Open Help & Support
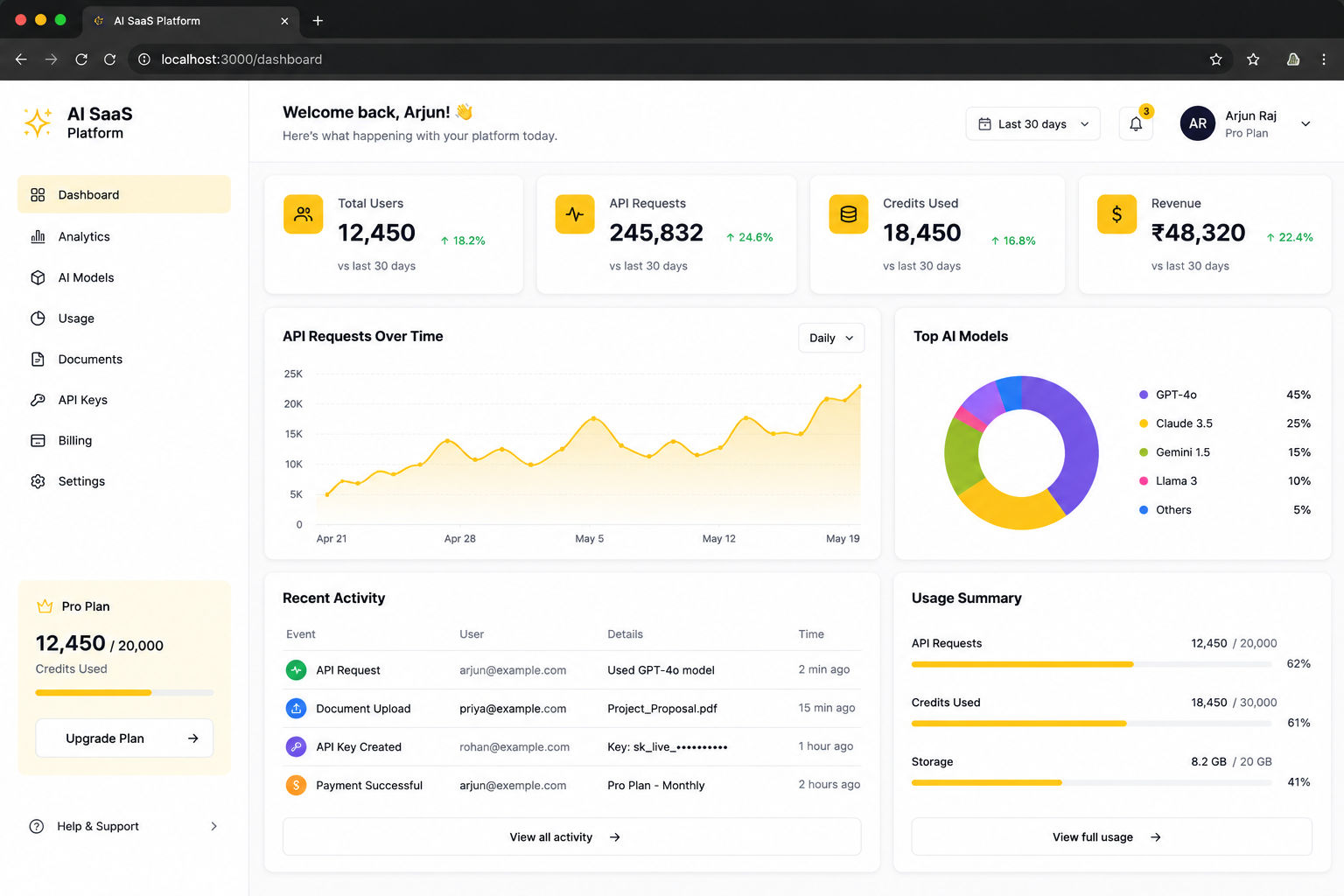 124,826
